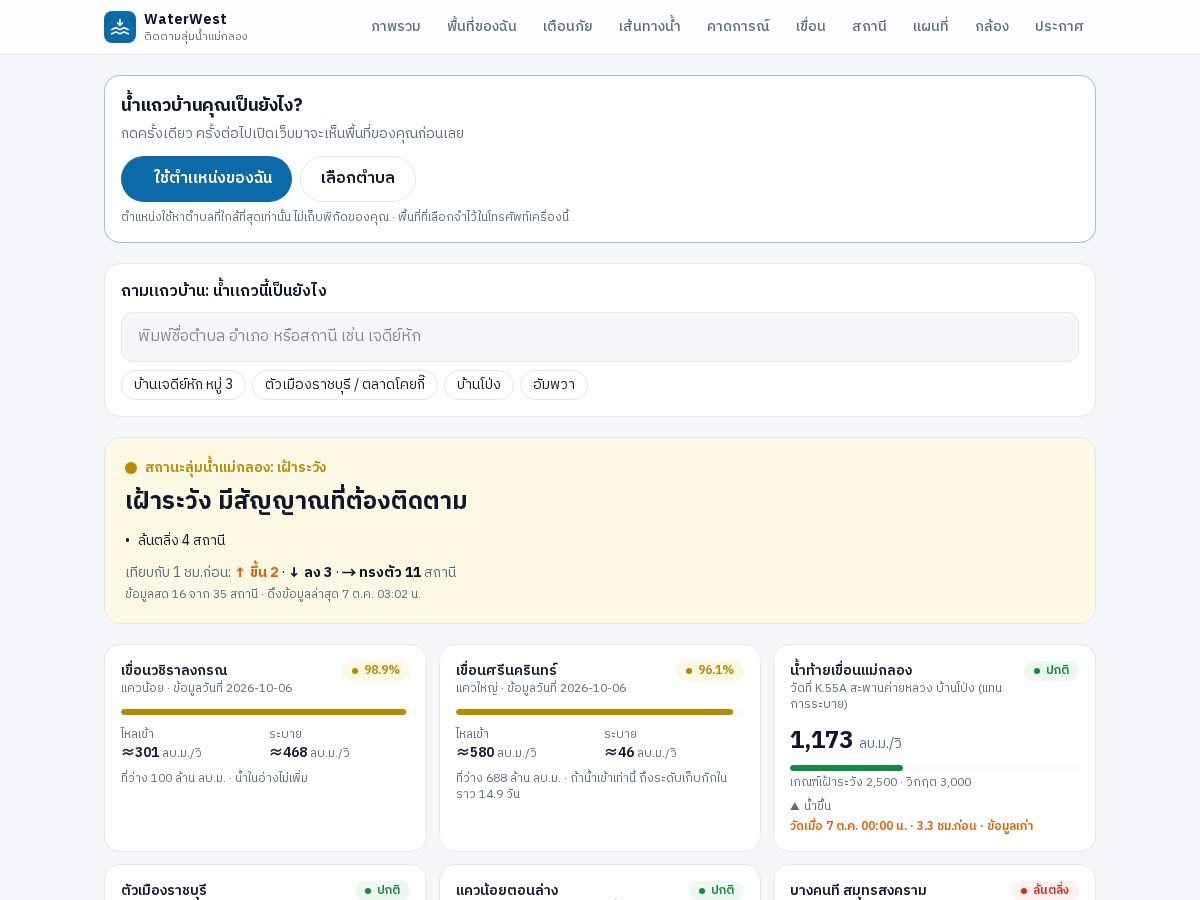Click the ใช้ตำแหน่งของฉัน button
The width and height of the screenshot is (1200, 900).
pyautogui.click(x=206, y=179)
